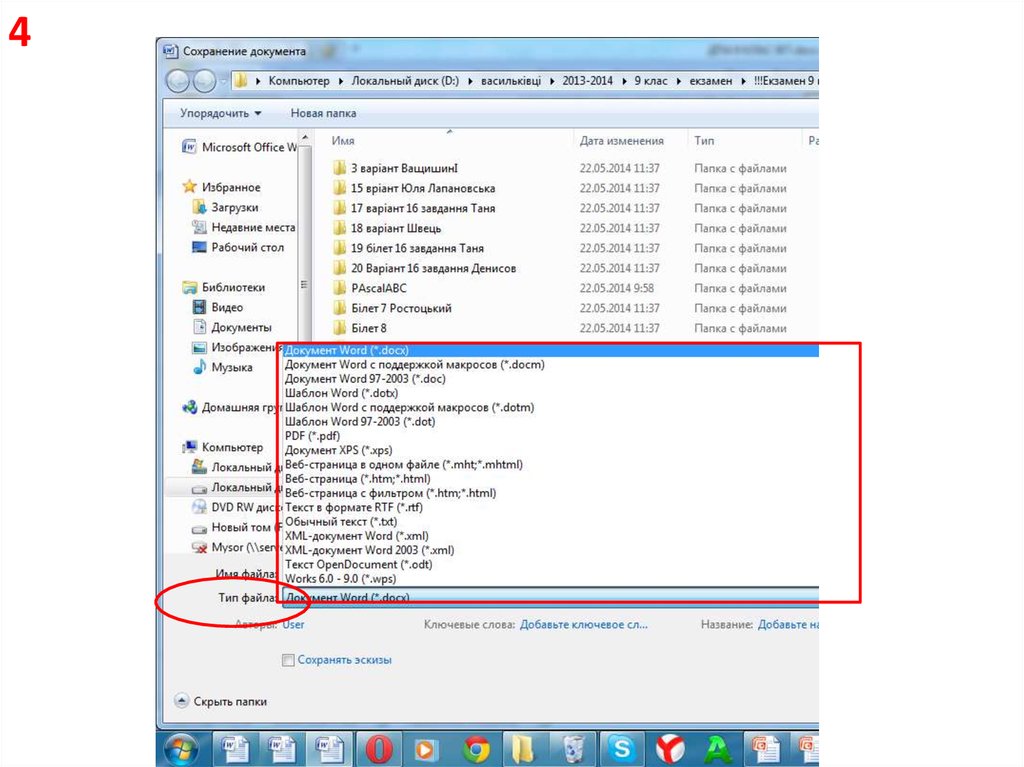
Task: Click the Windows Start button
Action: 182,748
